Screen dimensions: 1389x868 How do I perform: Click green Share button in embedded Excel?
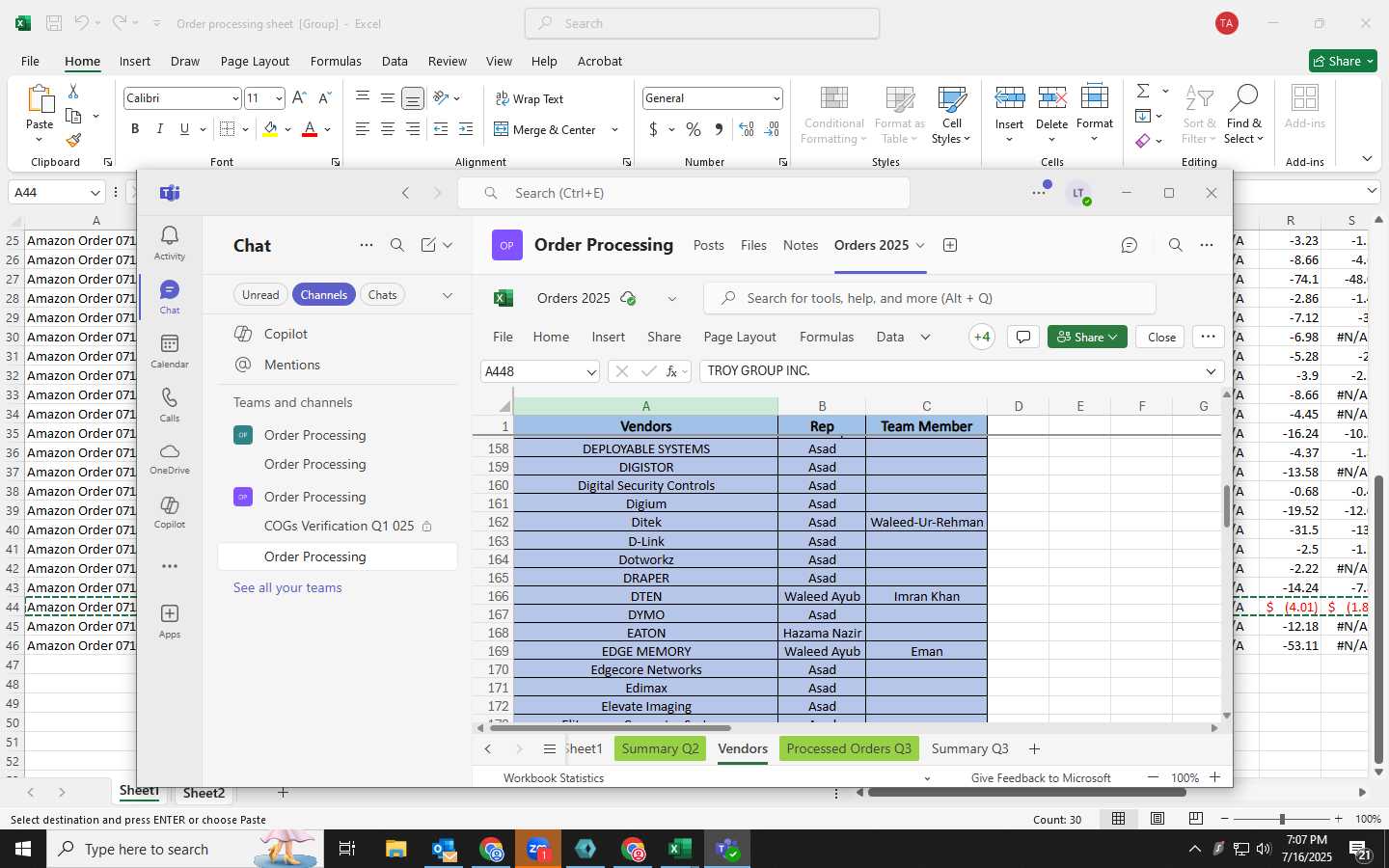click(1087, 337)
